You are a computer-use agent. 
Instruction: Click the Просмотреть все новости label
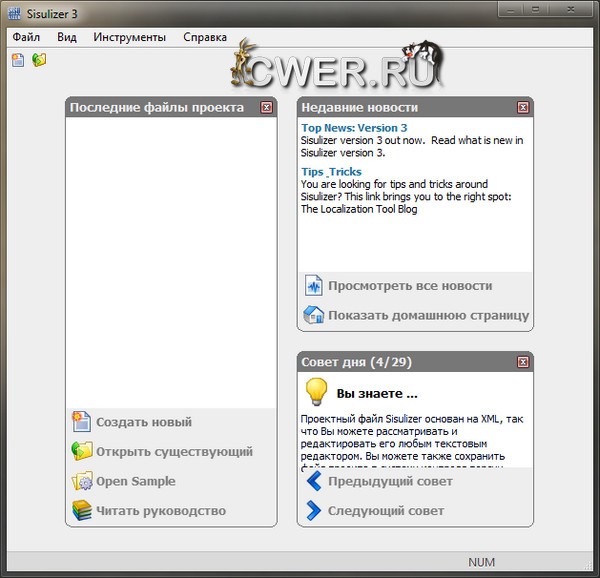tap(410, 286)
